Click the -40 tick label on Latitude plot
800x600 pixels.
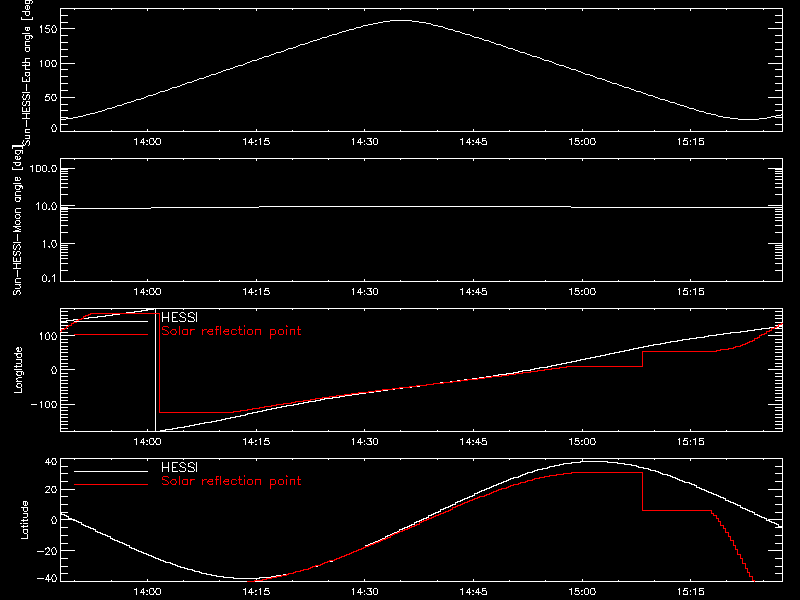tap(47, 579)
